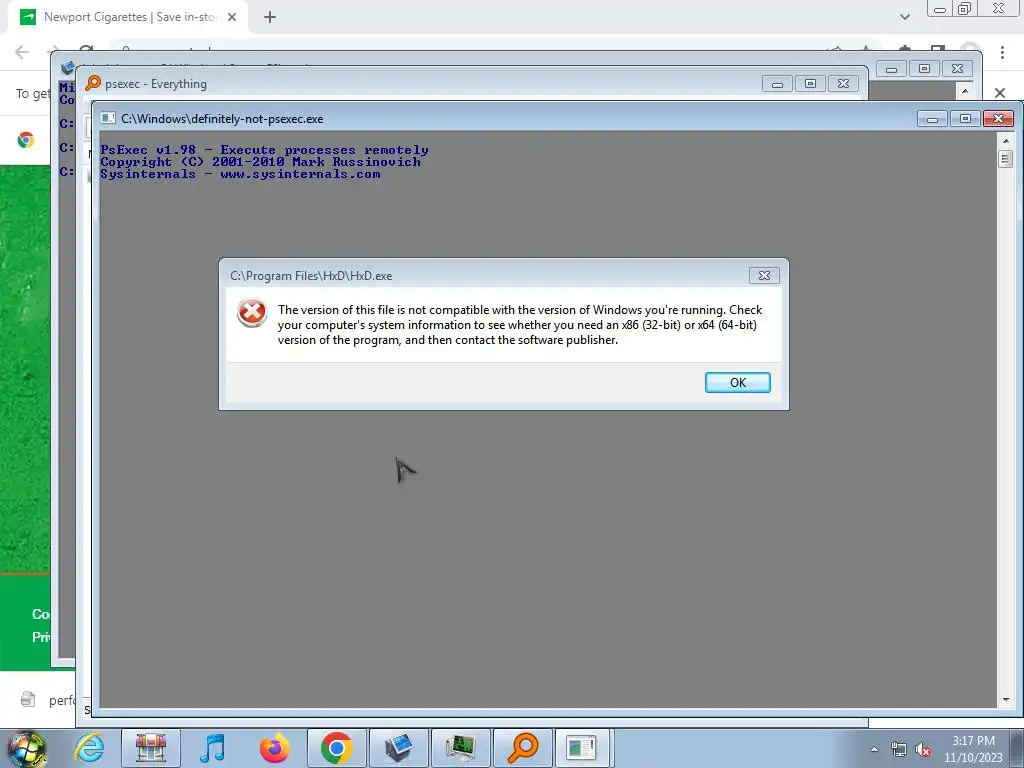Open the network tray icon

(899, 750)
